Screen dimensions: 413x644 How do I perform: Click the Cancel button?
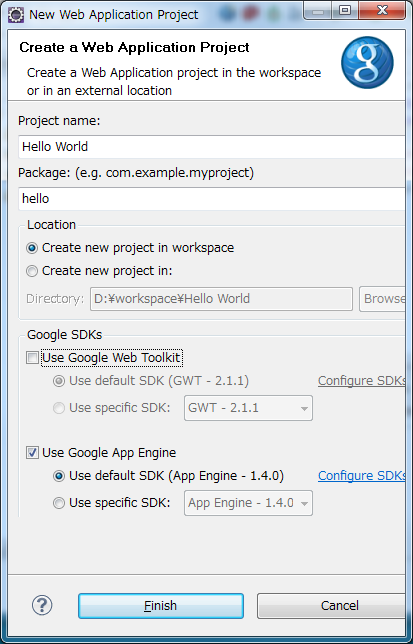point(332,606)
